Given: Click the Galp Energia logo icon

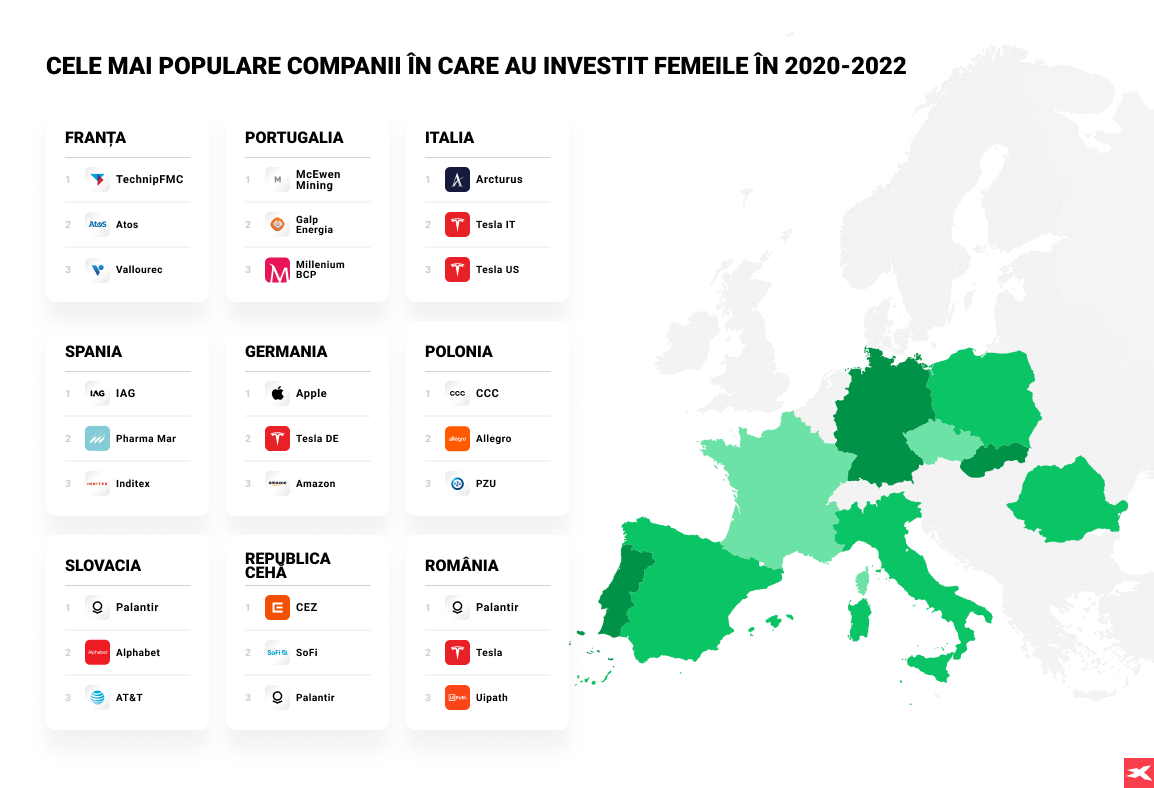Looking at the screenshot, I should click(x=277, y=225).
